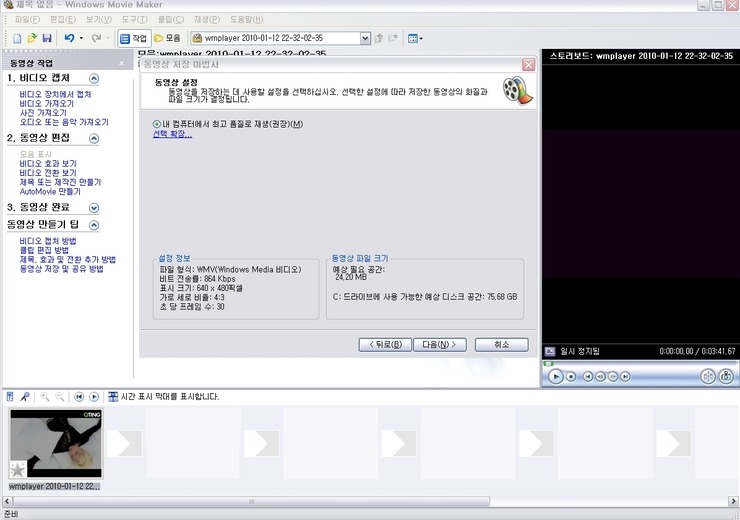Toggle the 모음 collections pane button
Image resolution: width=740 pixels, height=520 pixels.
(168, 38)
